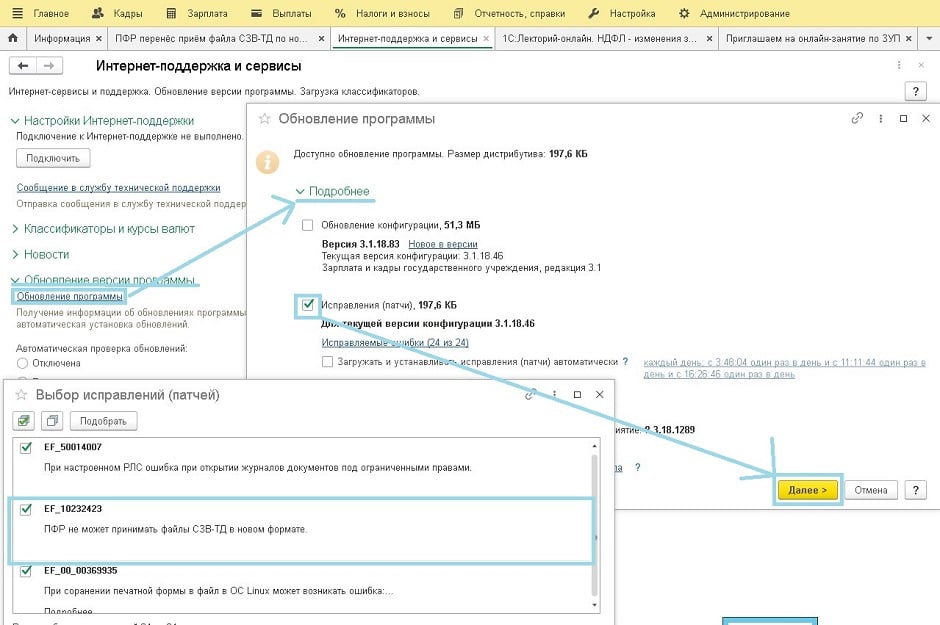The image size is (940, 625).
Task: Toggle the Исправления (патчи) checkbox
Action: click(308, 304)
